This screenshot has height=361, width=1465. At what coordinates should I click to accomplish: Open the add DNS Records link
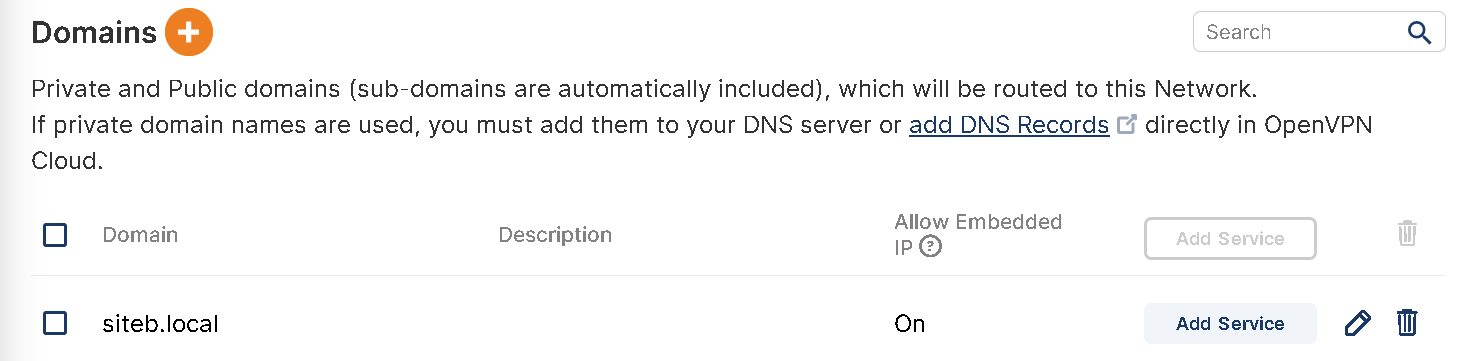pyautogui.click(x=1009, y=125)
